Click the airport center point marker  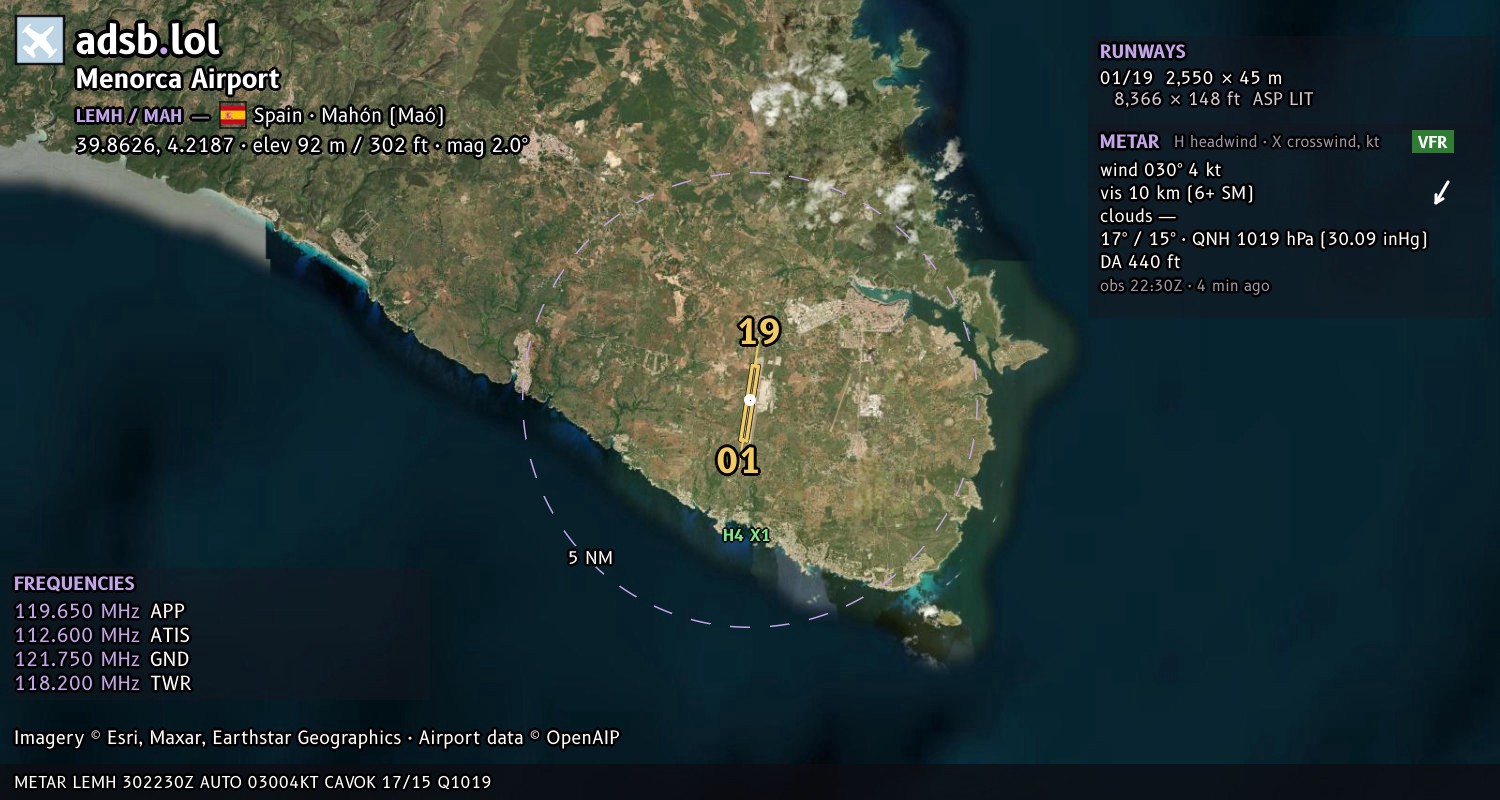coord(750,400)
